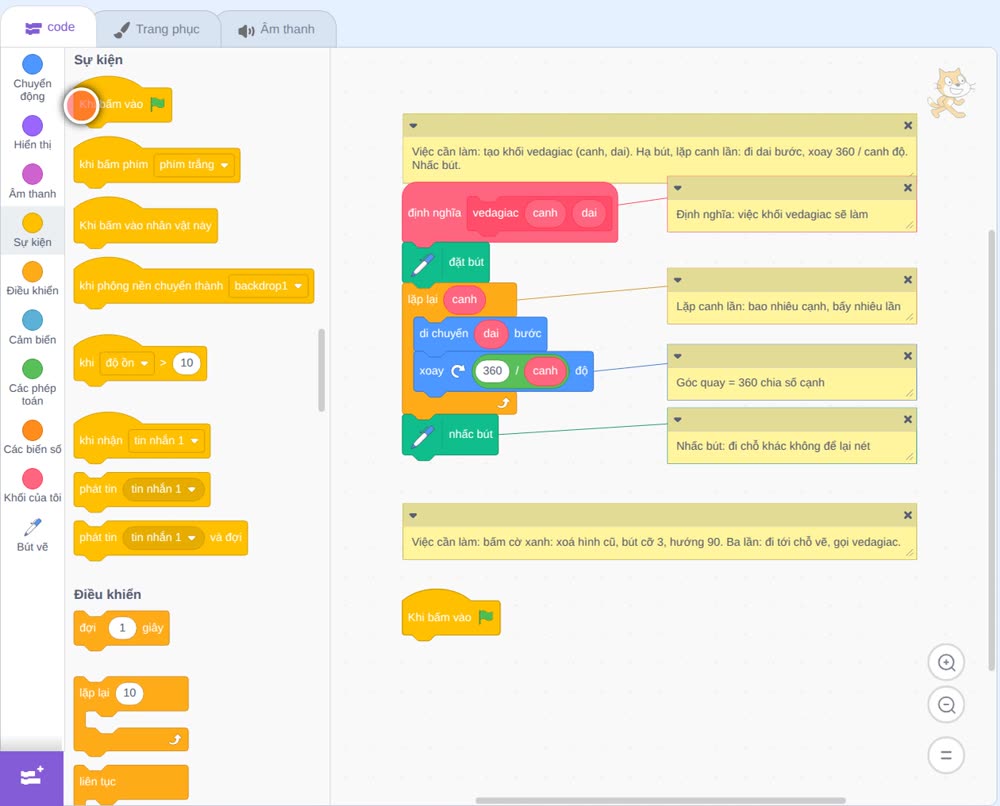The height and width of the screenshot is (806, 1000).
Task: Select the Sự kiện category circle
Action: tap(33, 223)
